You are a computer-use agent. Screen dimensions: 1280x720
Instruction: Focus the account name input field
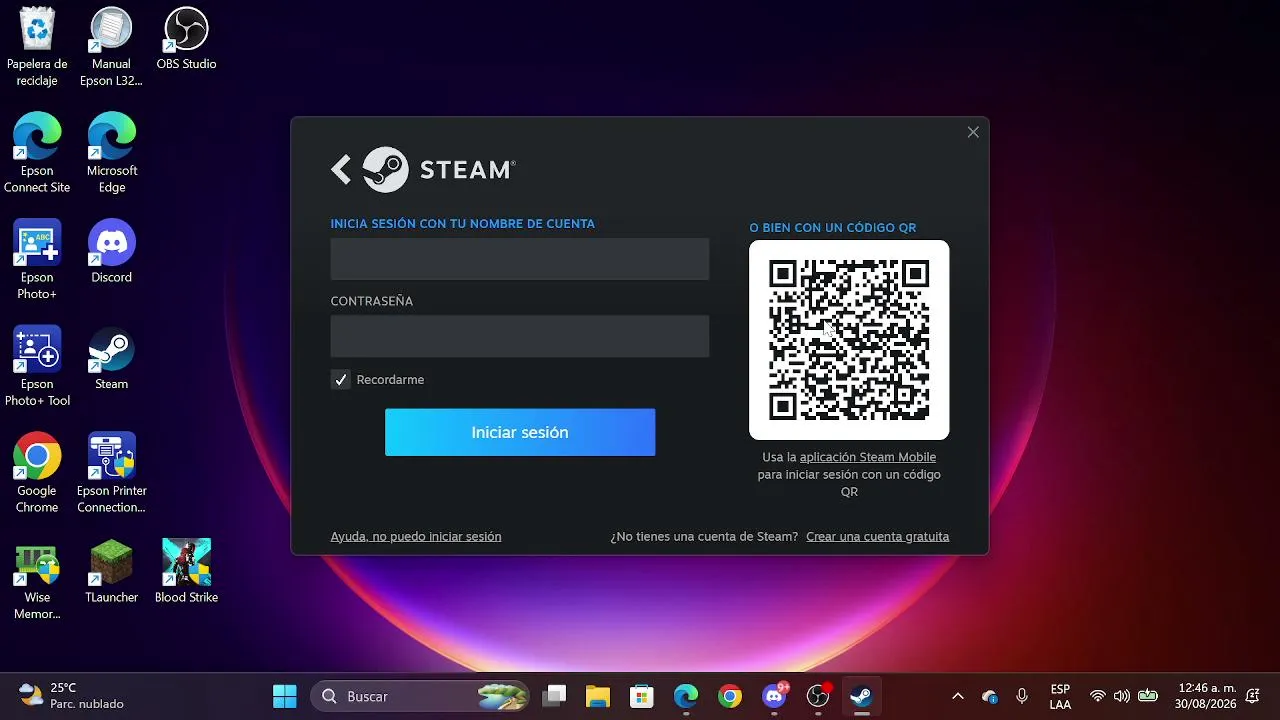(520, 259)
